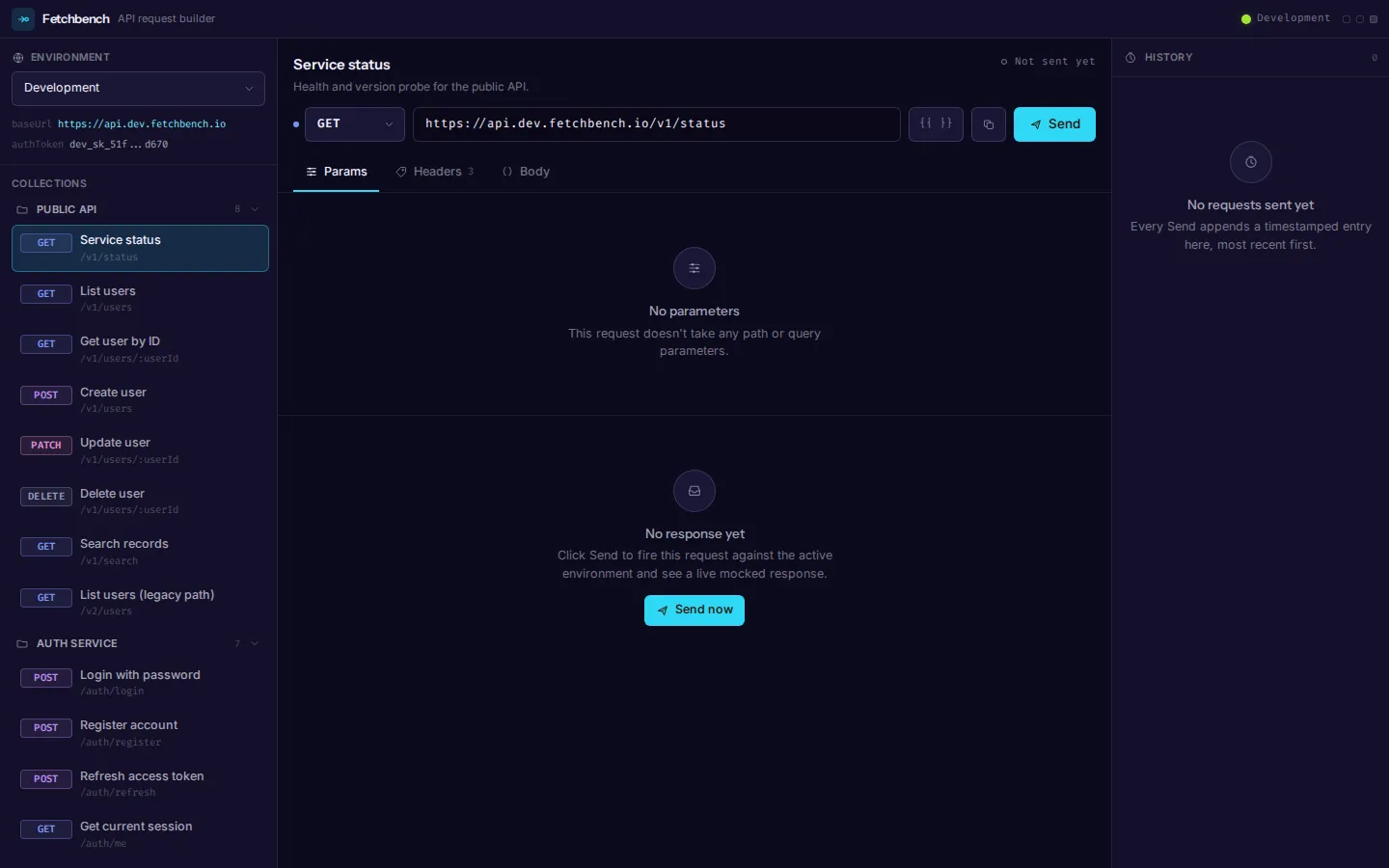This screenshot has height=868, width=1389.
Task: Click the Development label in top bar
Action: pos(1293,18)
